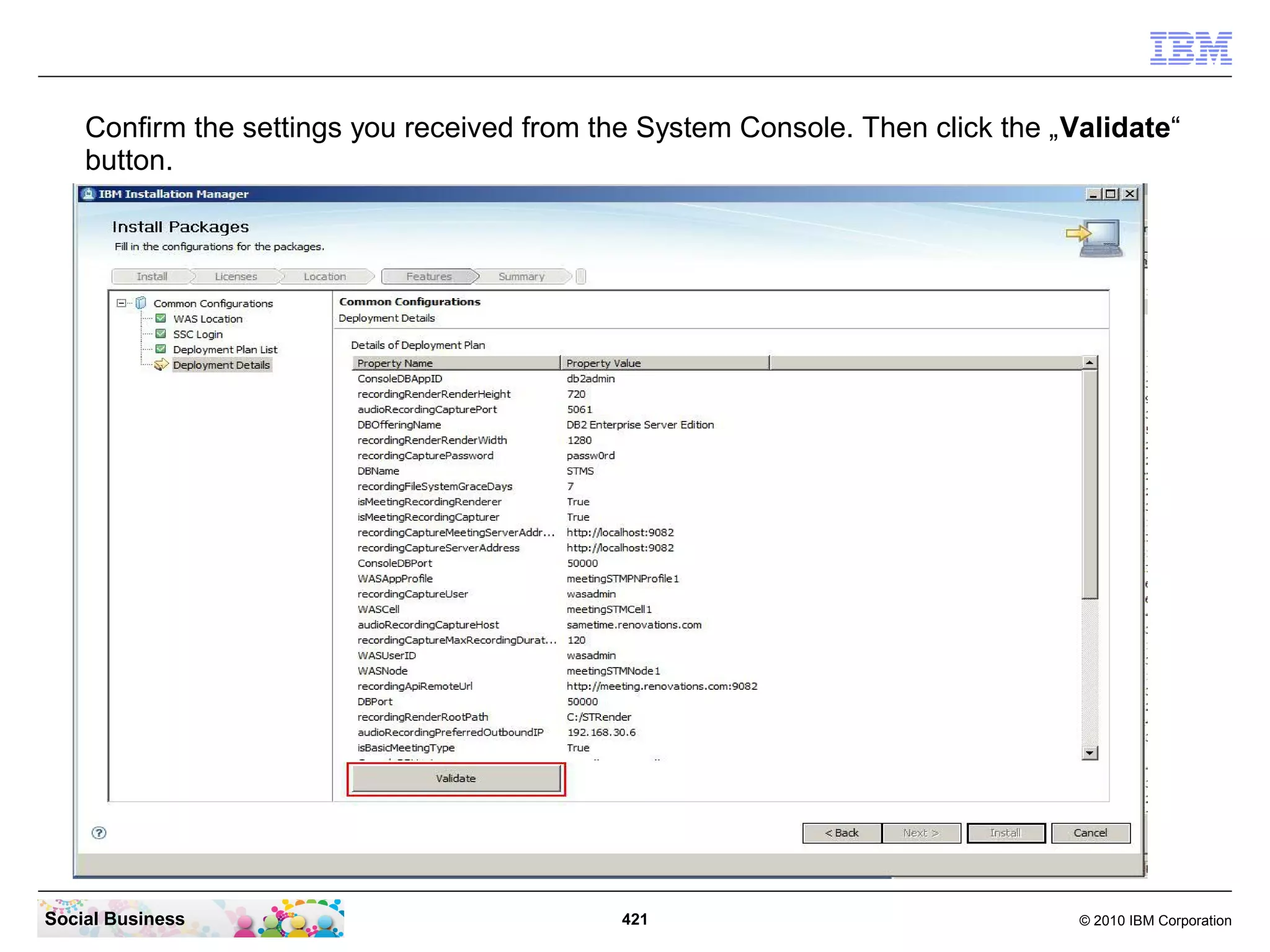
Task: Select the DBName row
Action: pos(716,471)
